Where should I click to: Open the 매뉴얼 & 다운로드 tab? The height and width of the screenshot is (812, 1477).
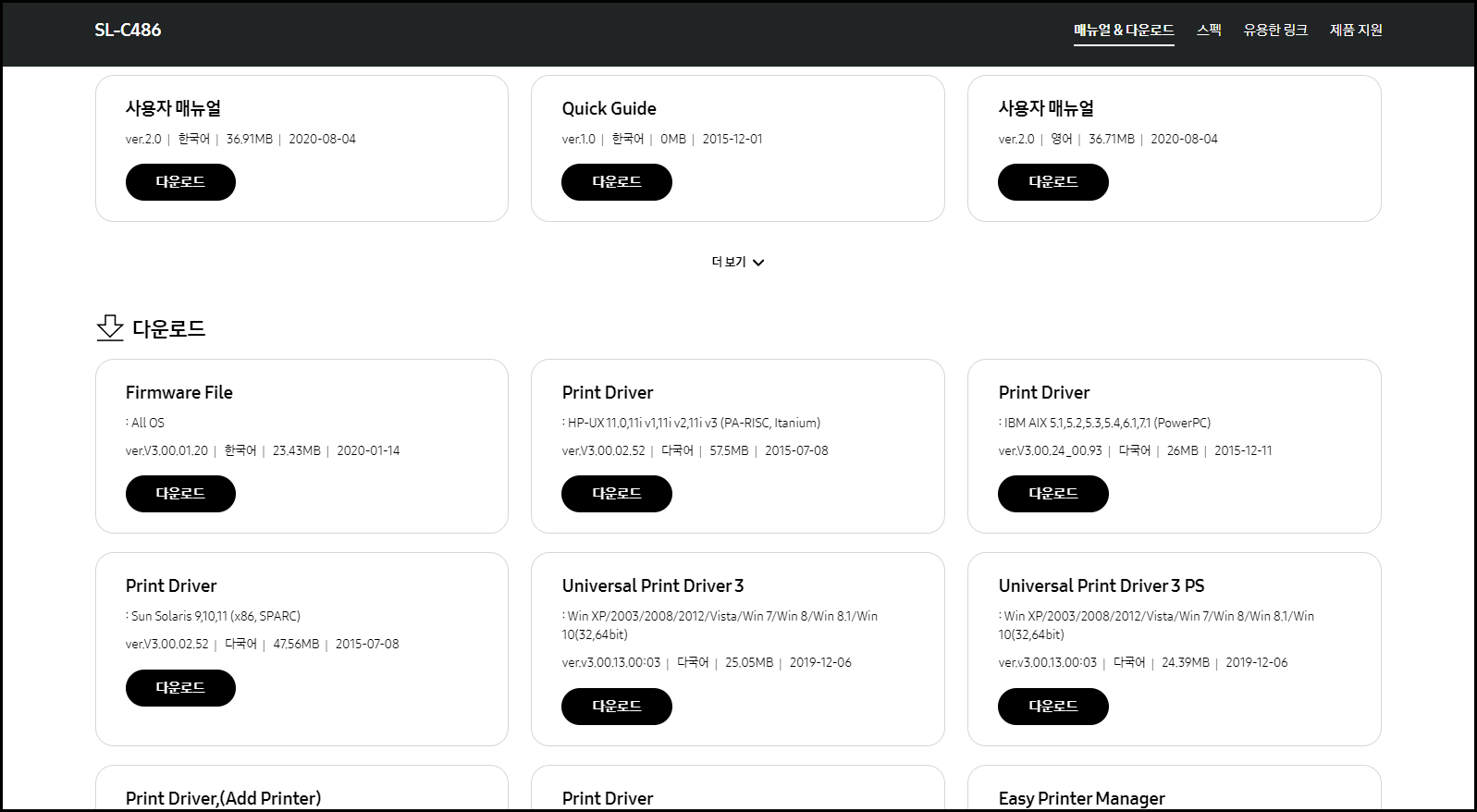coord(1124,30)
